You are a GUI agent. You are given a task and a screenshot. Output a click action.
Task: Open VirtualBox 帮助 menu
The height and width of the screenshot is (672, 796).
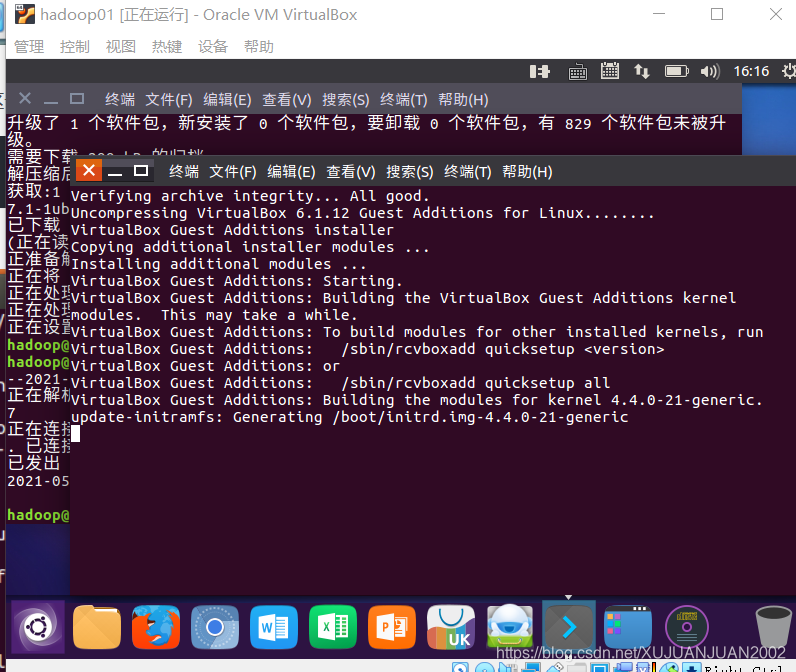click(259, 47)
